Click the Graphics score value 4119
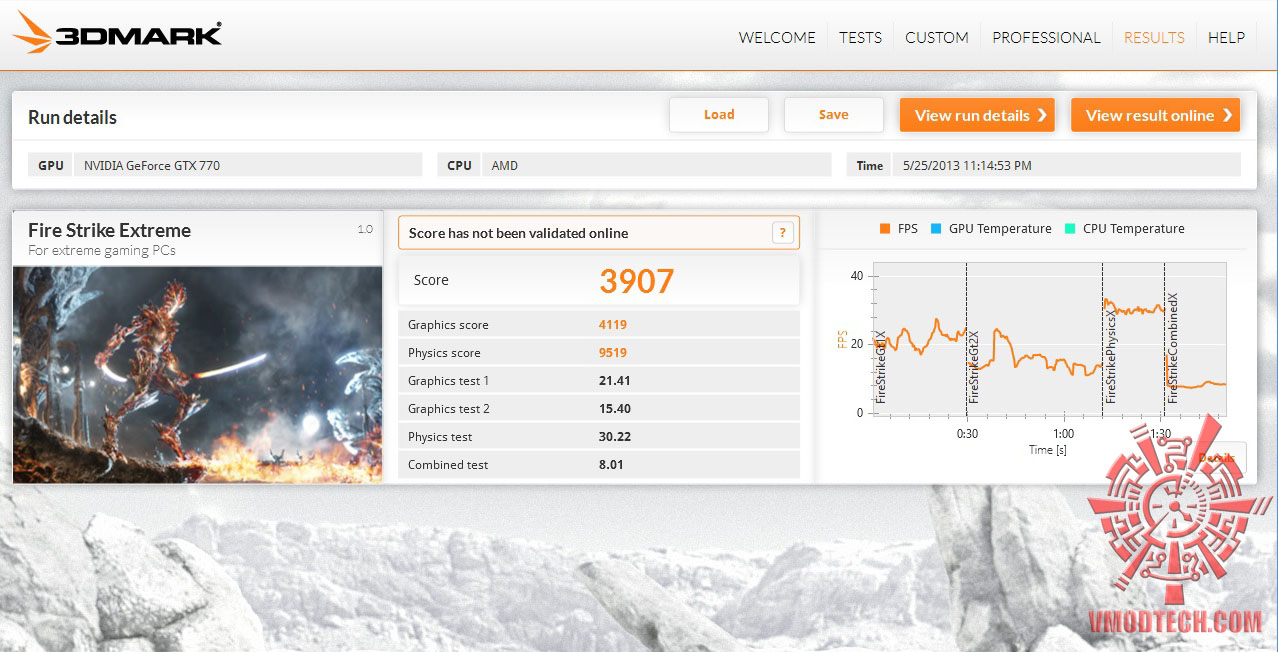This screenshot has width=1278, height=652. point(613,325)
